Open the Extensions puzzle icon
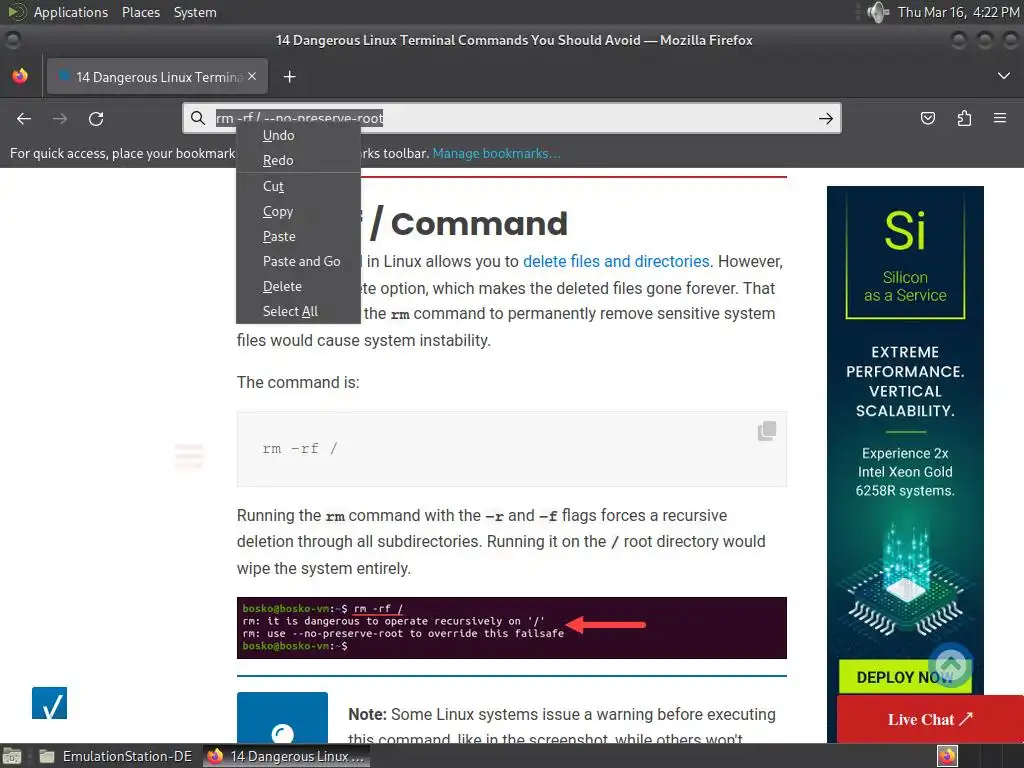The image size is (1024, 768). pyautogui.click(x=964, y=118)
